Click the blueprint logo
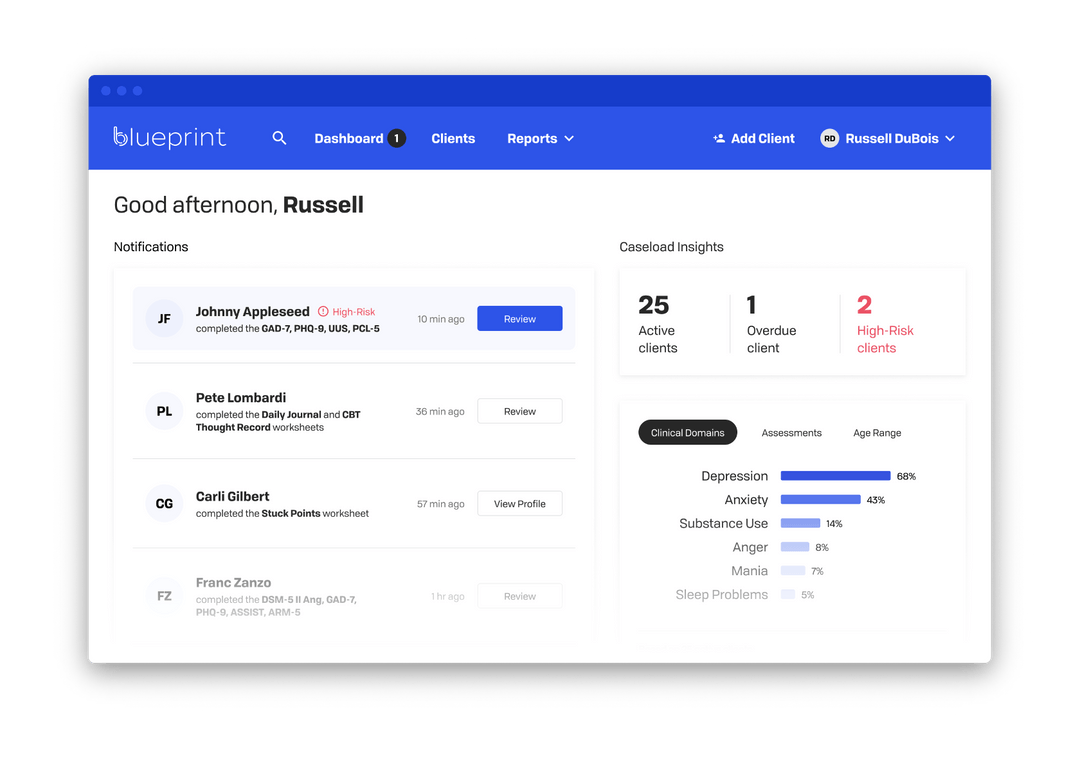The image size is (1080, 766). coord(169,138)
